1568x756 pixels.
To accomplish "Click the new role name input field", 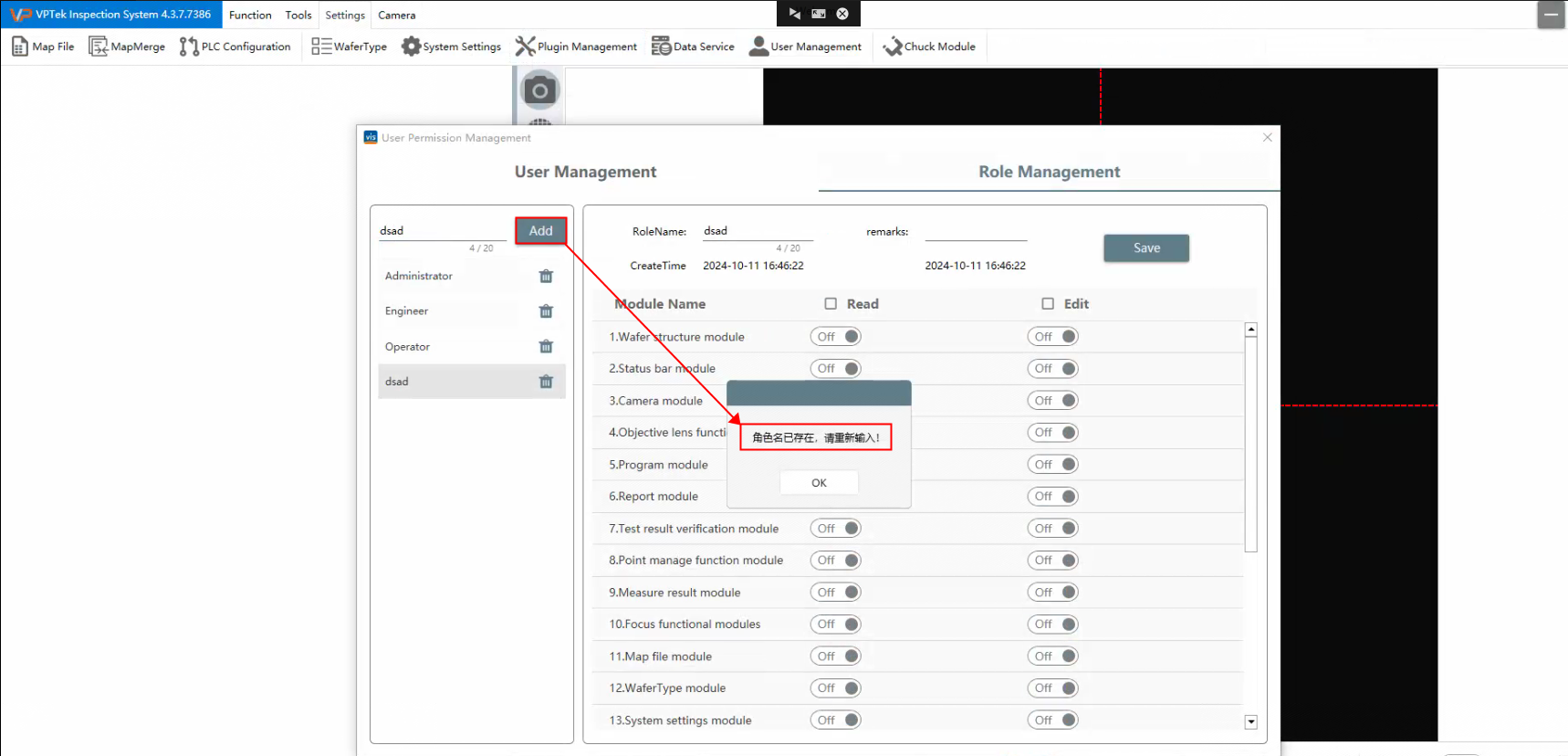I will (x=443, y=231).
